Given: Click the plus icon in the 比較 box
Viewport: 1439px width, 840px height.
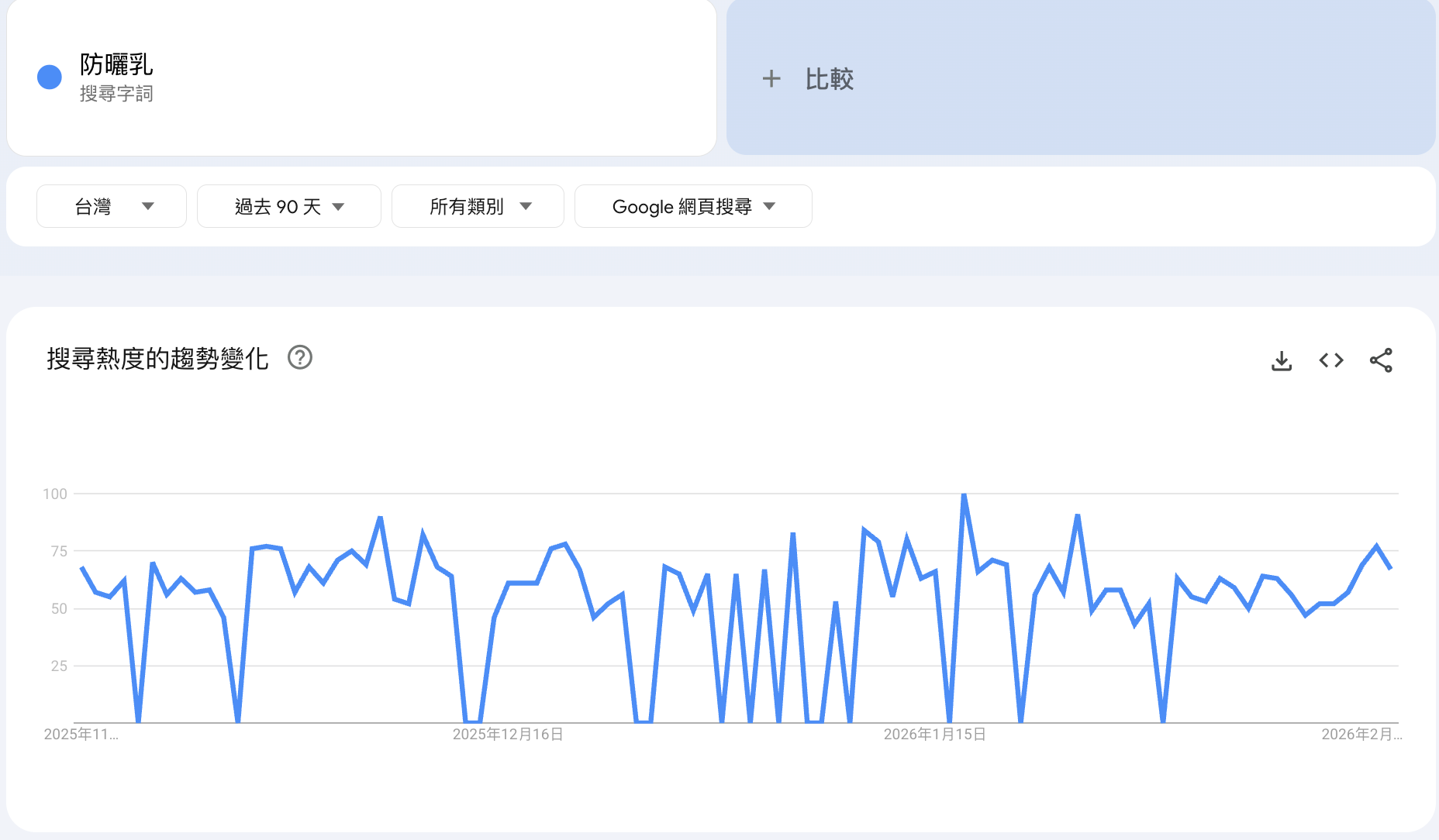Looking at the screenshot, I should [772, 78].
